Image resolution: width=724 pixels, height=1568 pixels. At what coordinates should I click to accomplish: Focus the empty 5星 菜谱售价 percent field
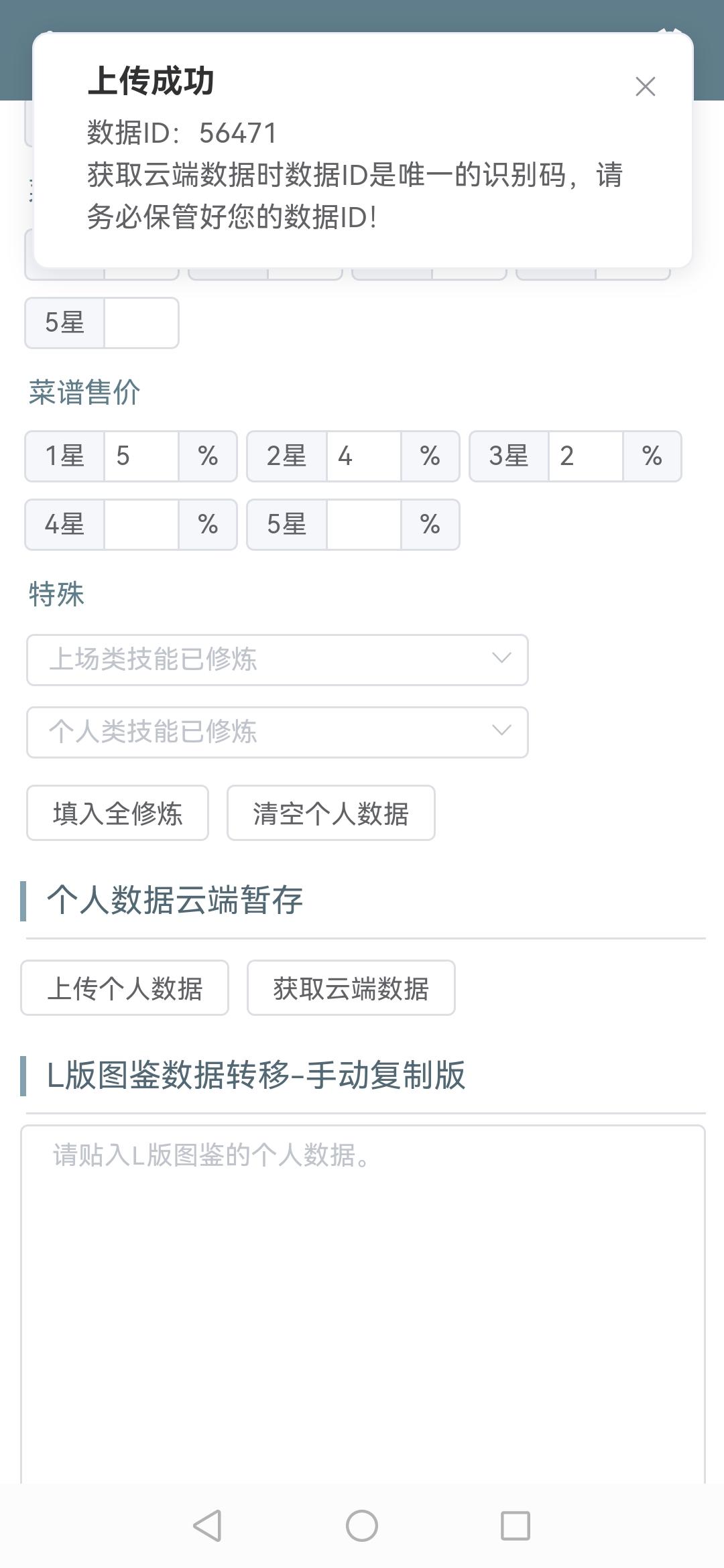364,525
